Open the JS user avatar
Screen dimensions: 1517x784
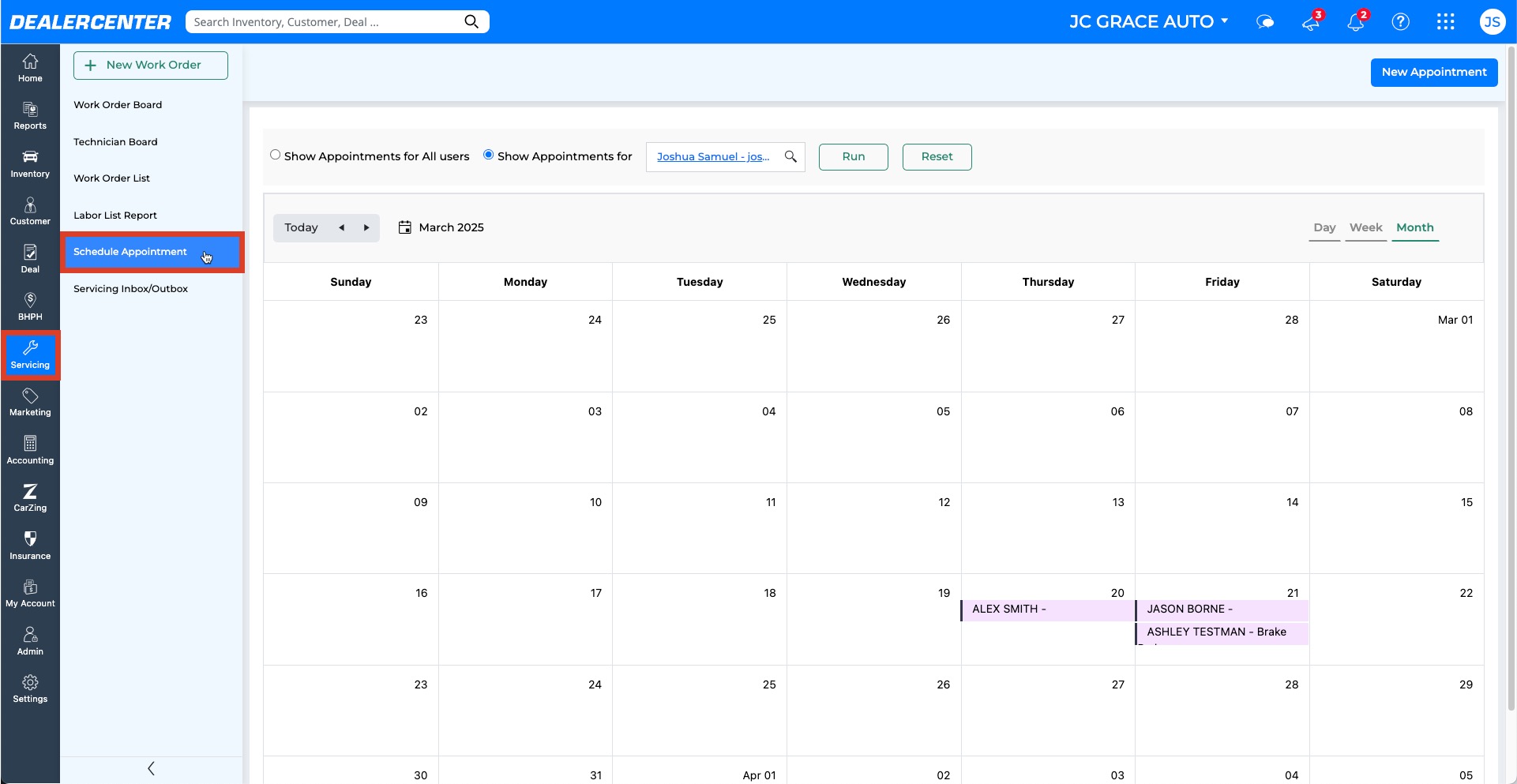point(1492,21)
